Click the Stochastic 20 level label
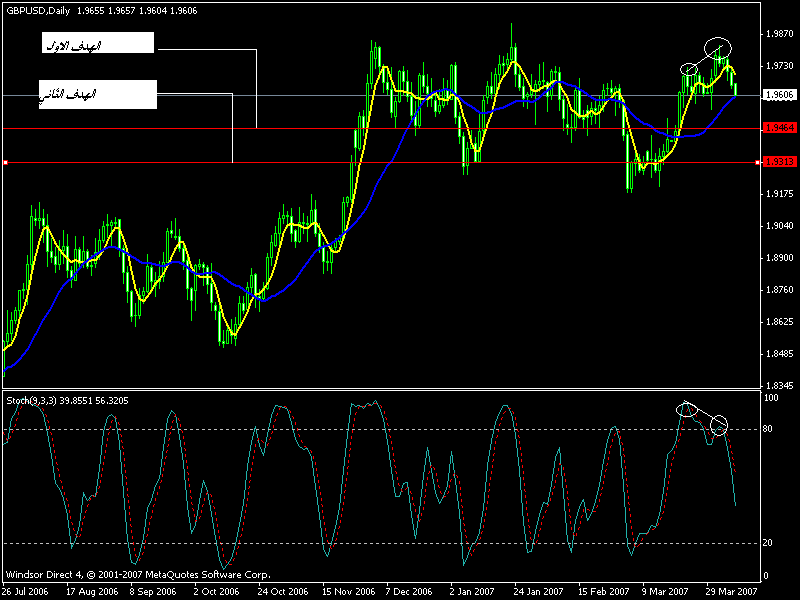This screenshot has width=800, height=600. pyautogui.click(x=768, y=543)
